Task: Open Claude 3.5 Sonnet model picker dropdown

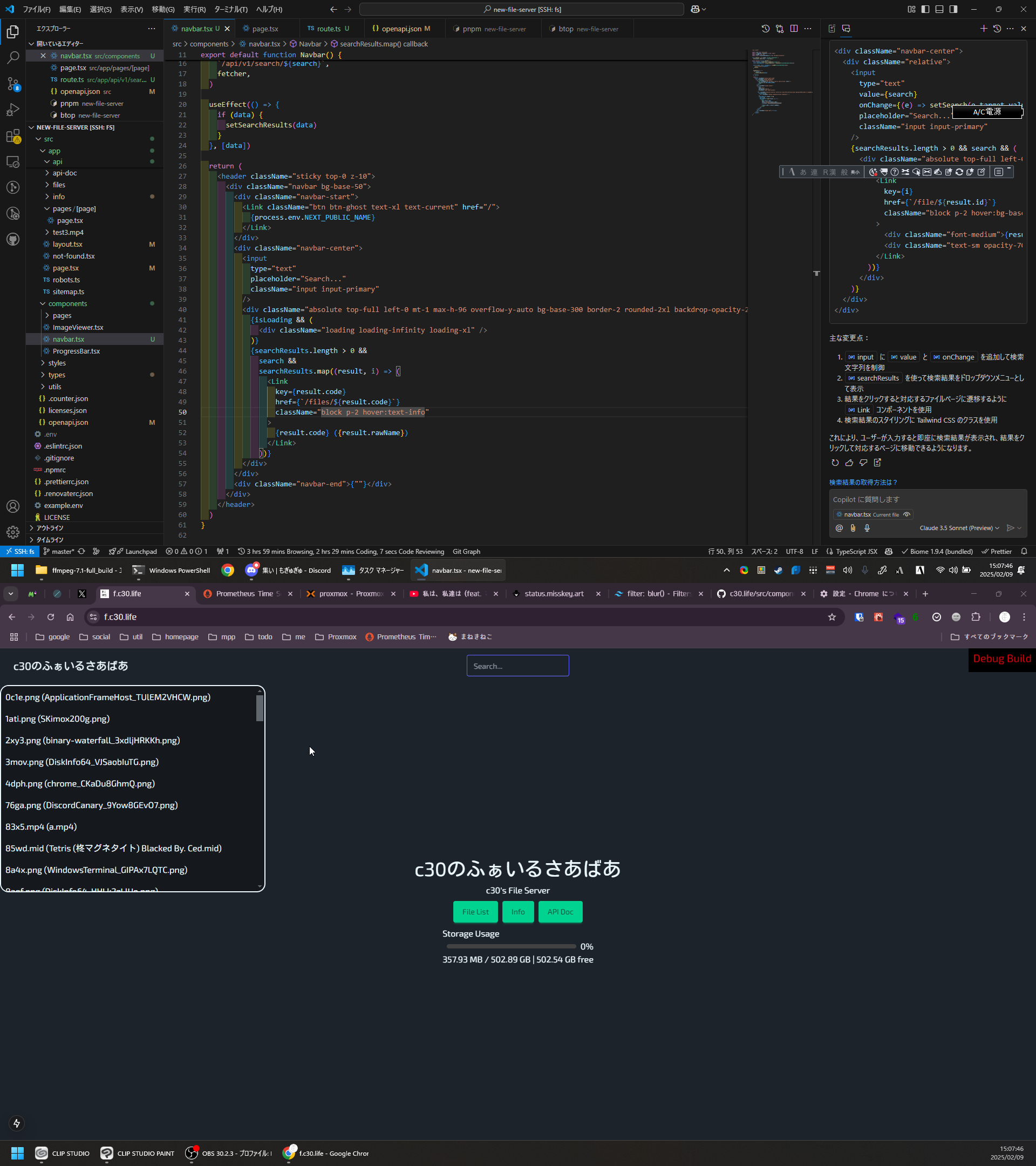Action: tap(959, 527)
